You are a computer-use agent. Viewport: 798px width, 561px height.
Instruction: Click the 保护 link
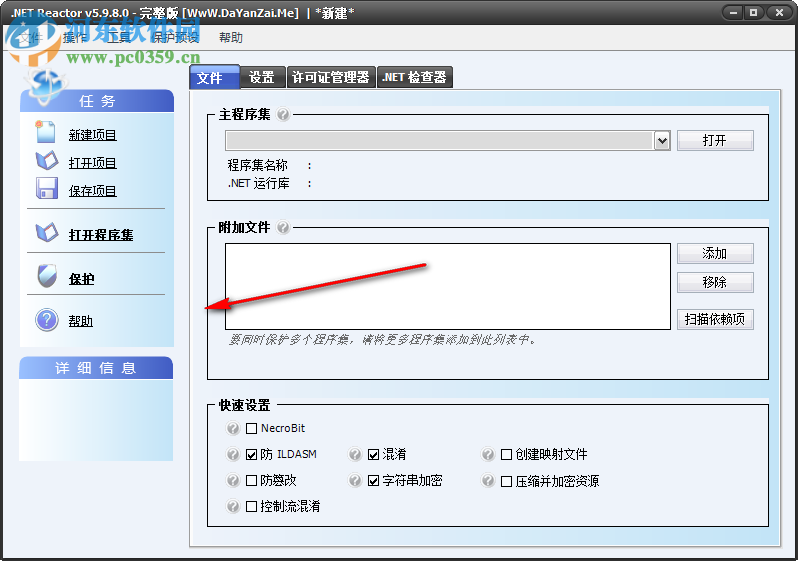tap(81, 279)
